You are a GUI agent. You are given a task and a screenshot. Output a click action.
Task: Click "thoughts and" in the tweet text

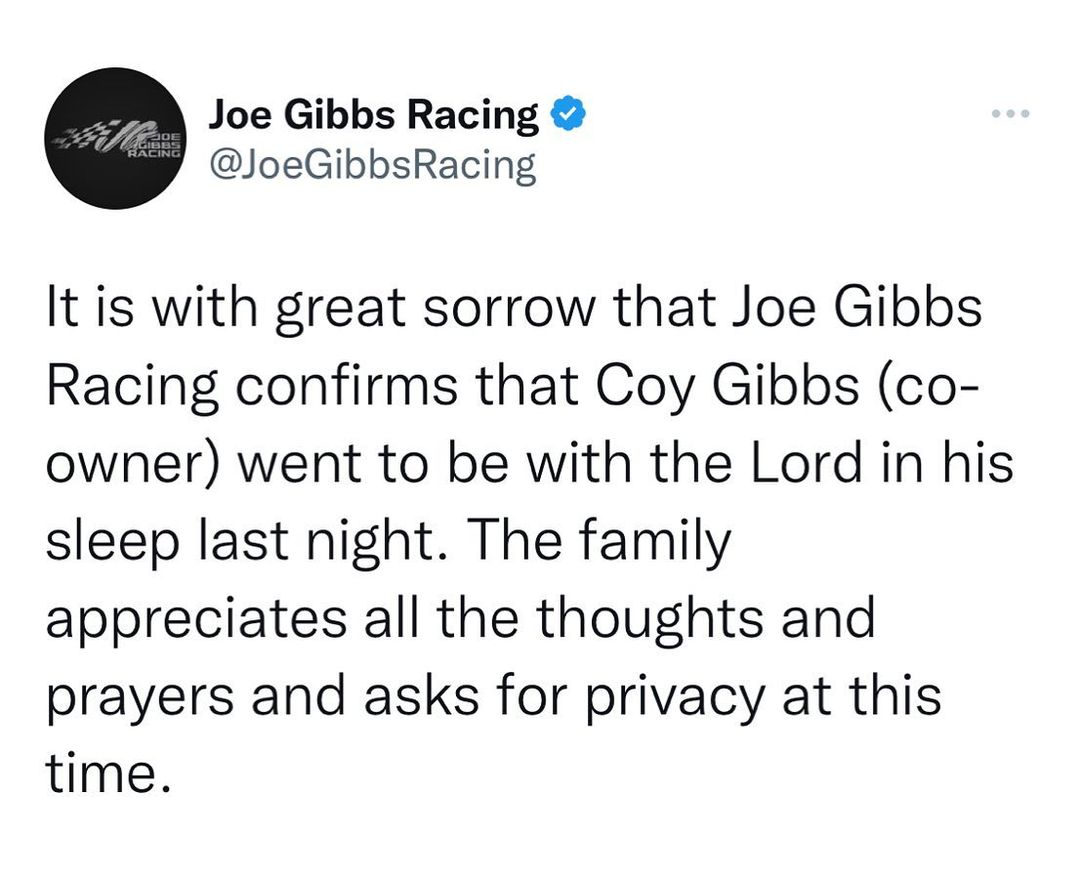pos(705,617)
